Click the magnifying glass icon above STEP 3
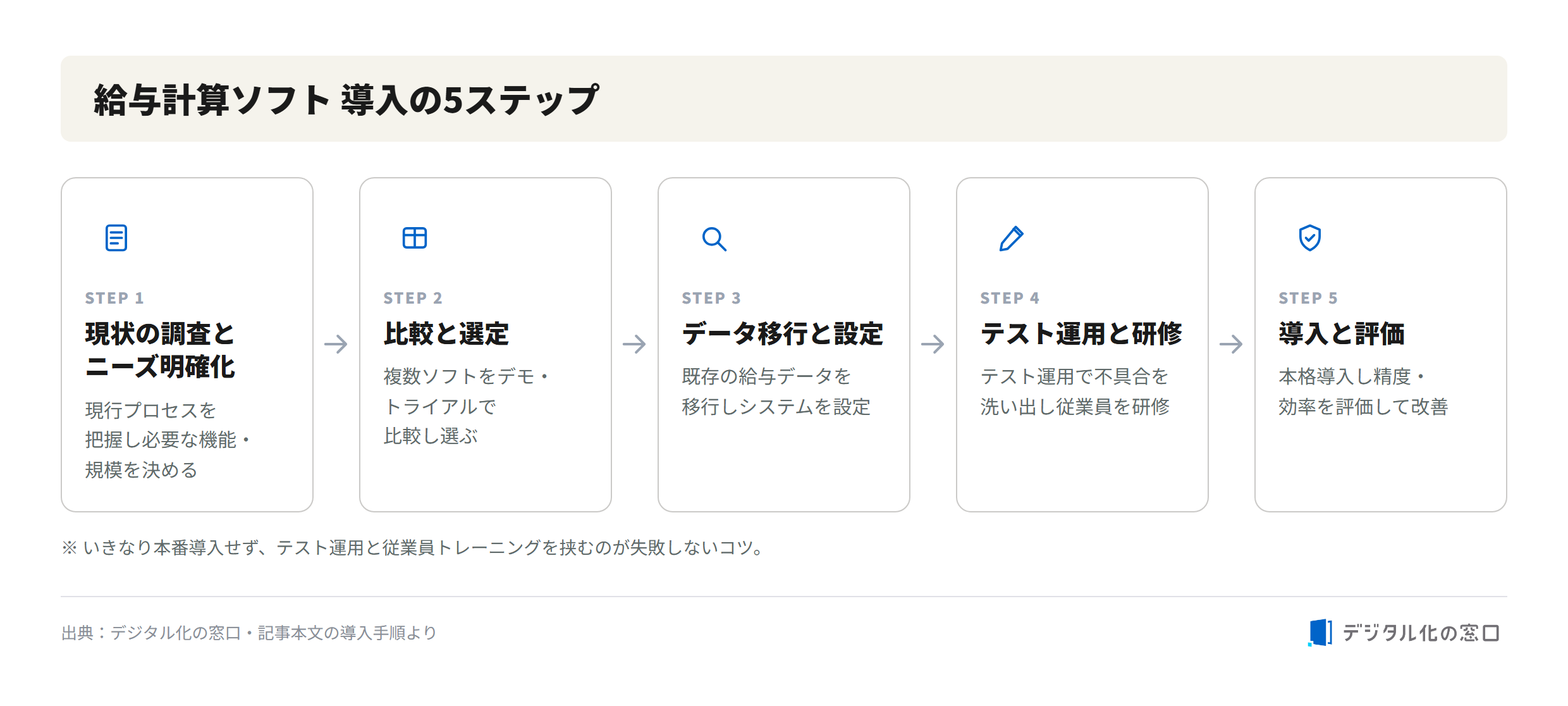 pos(714,238)
